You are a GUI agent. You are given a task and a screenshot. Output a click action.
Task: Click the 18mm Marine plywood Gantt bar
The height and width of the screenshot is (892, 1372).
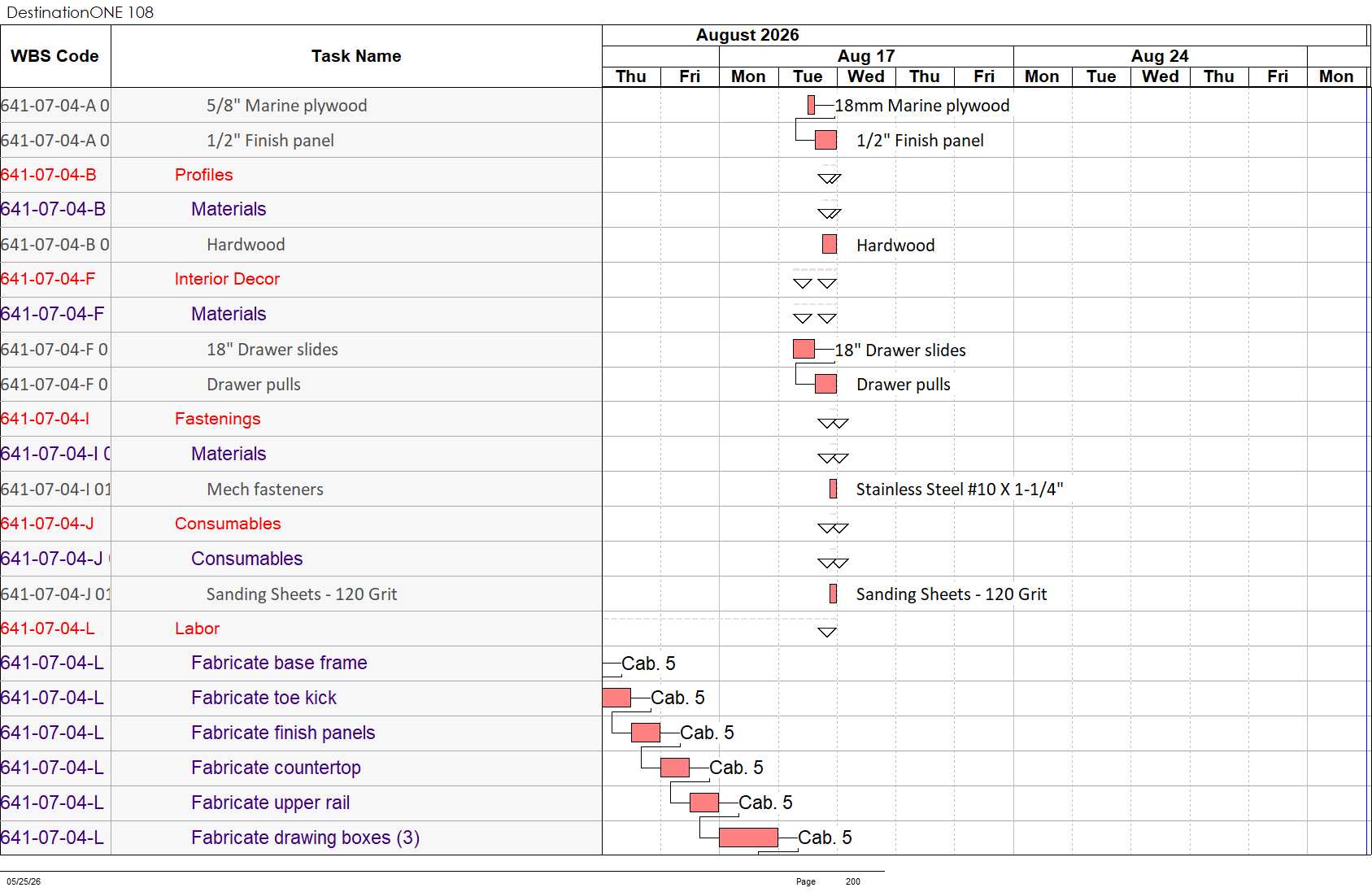[x=811, y=105]
